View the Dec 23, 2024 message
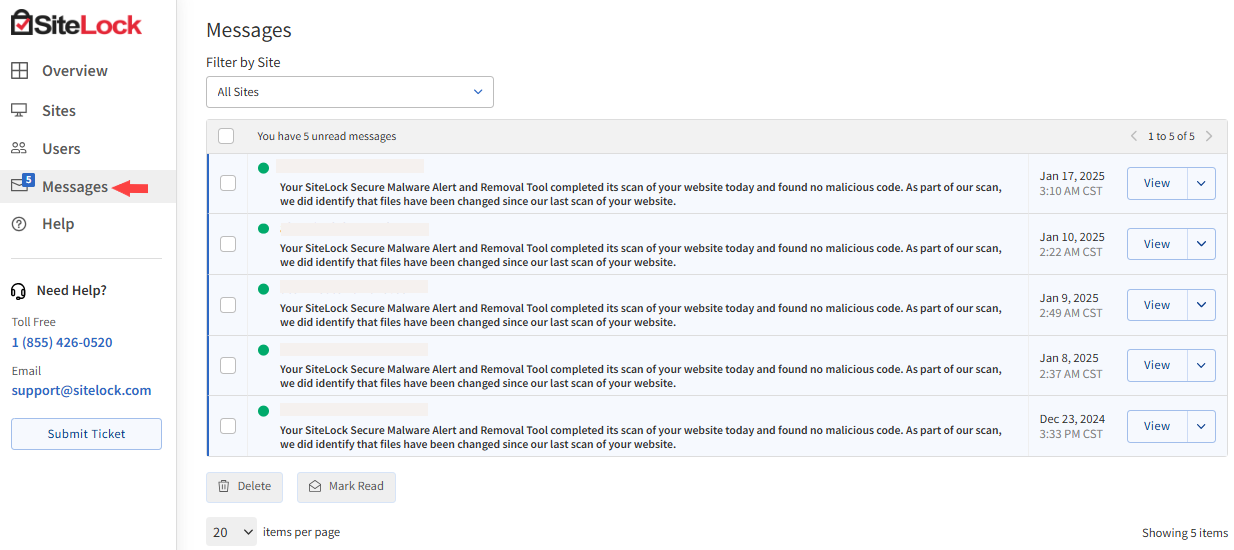 pyautogui.click(x=1157, y=426)
